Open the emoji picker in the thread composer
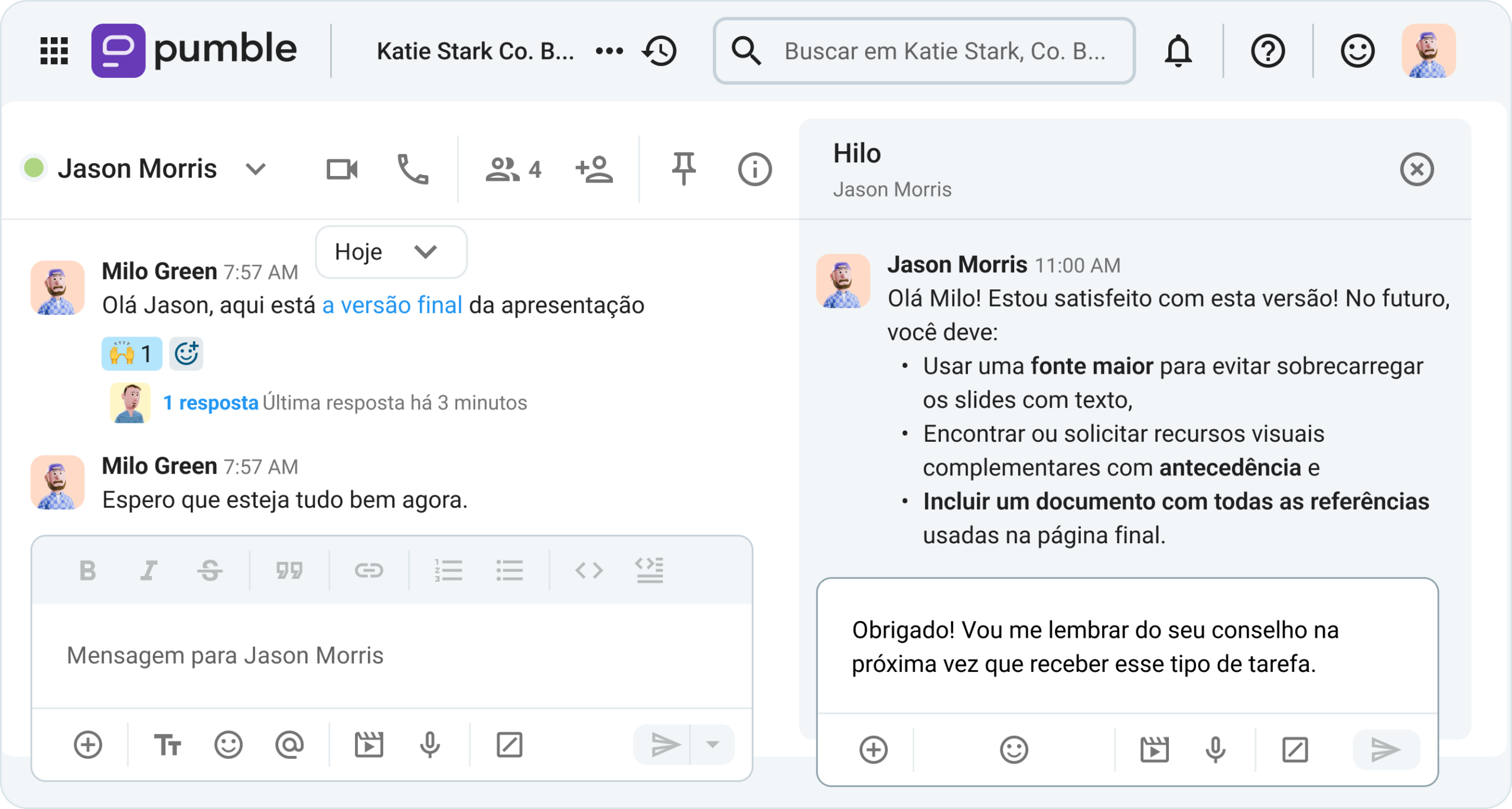Screen dimensions: 1512x809 (1015, 750)
